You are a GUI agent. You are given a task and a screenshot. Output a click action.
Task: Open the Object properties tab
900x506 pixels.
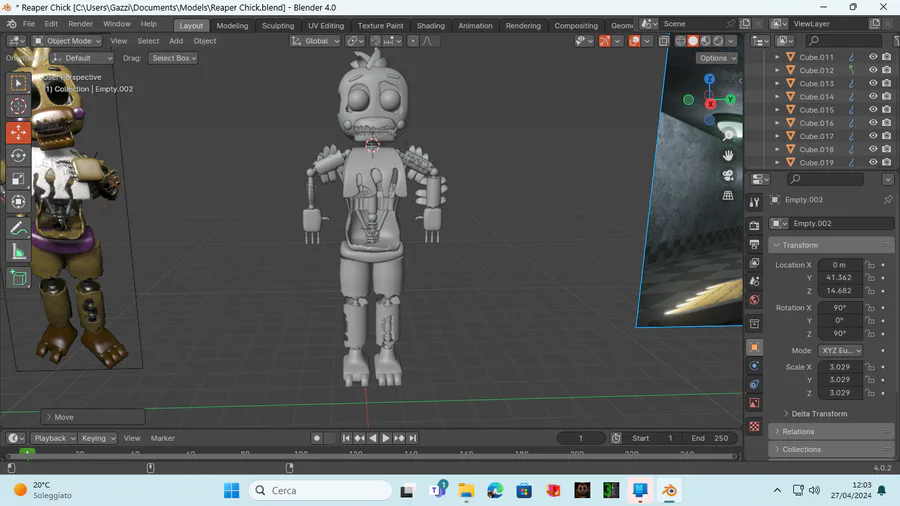(x=754, y=347)
